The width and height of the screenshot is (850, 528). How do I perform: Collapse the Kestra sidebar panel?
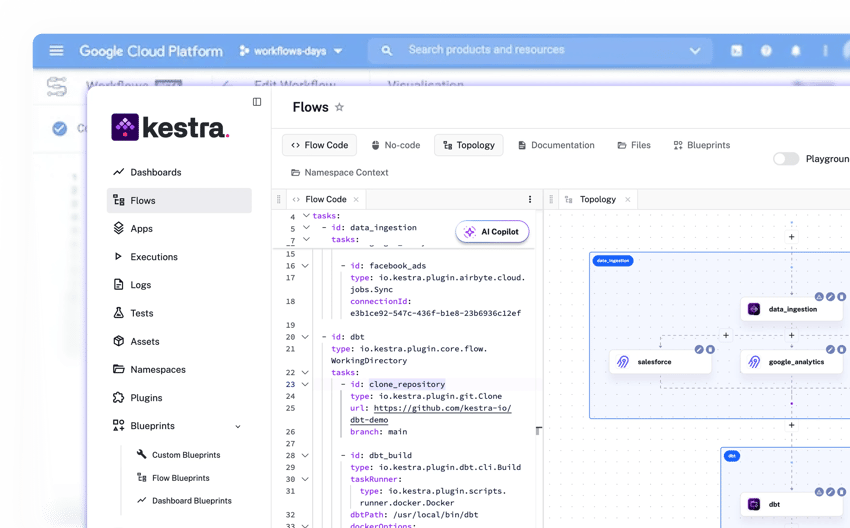click(257, 102)
